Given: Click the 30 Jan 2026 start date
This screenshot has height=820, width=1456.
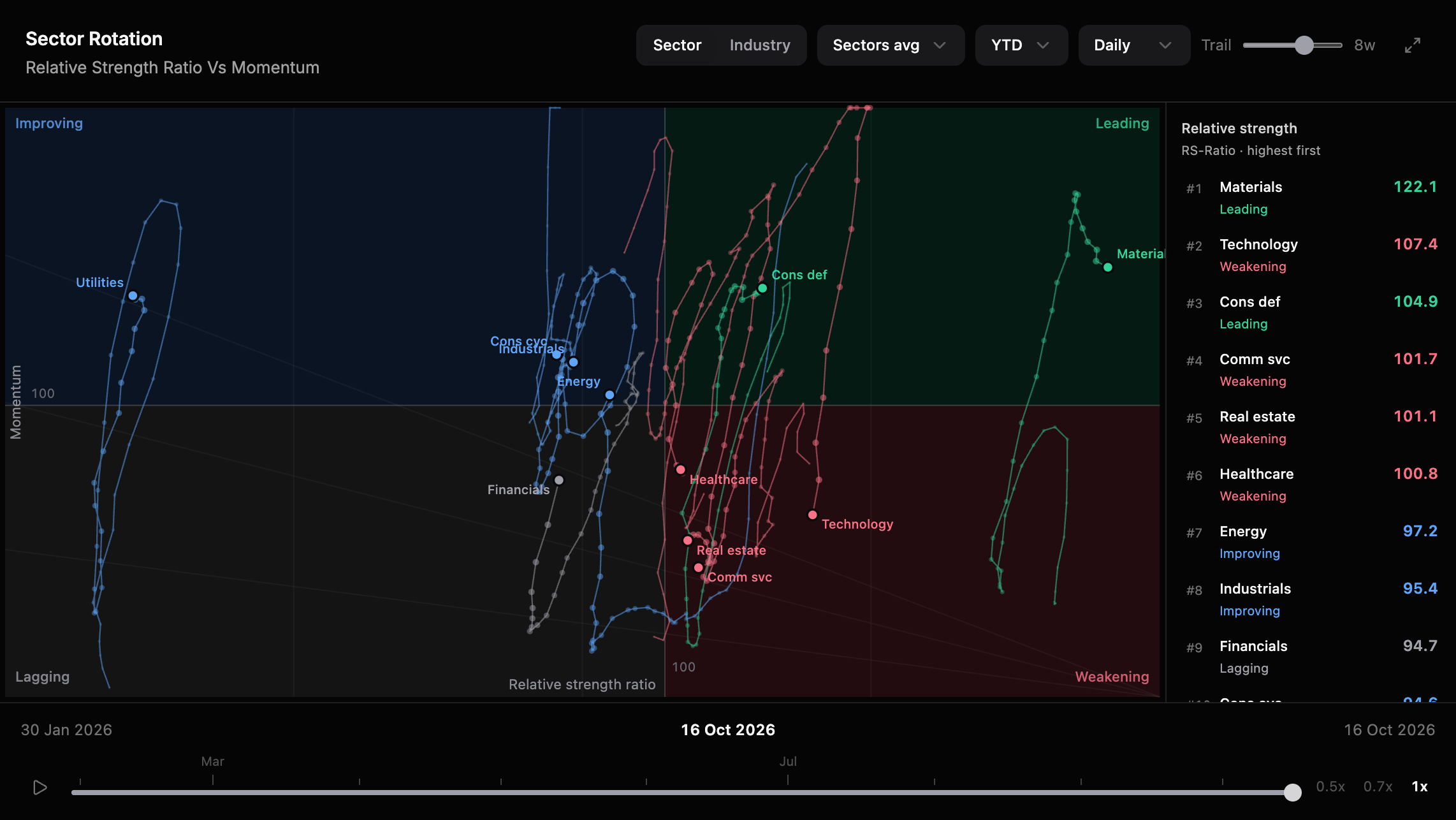Looking at the screenshot, I should tap(66, 730).
